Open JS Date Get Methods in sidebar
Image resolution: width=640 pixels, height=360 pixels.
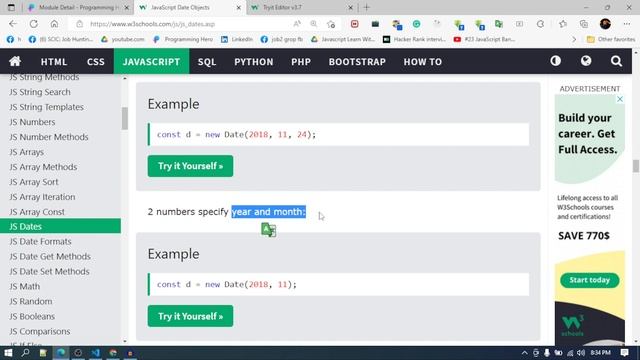[50, 256]
